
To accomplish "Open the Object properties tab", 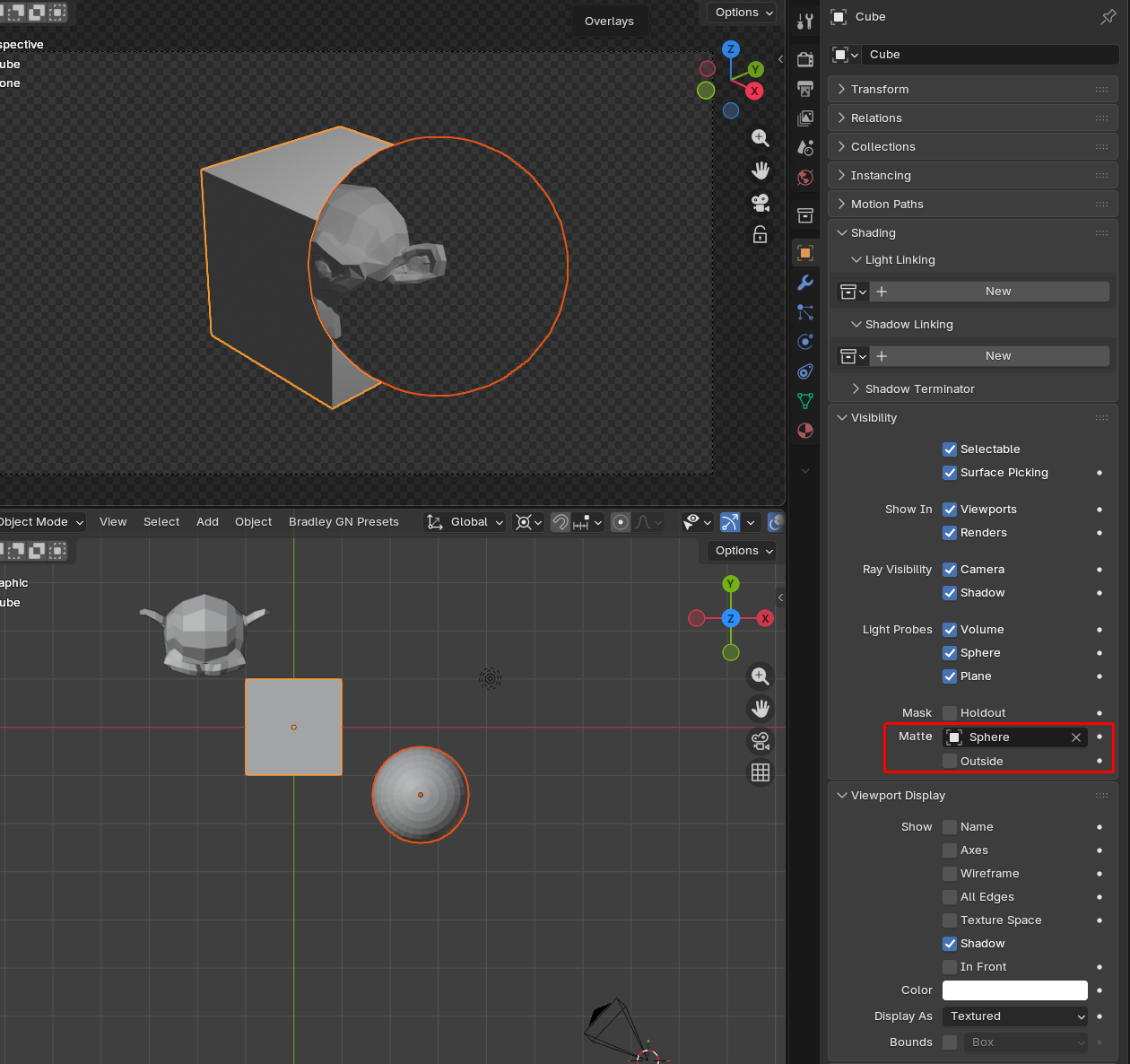I will click(x=805, y=253).
